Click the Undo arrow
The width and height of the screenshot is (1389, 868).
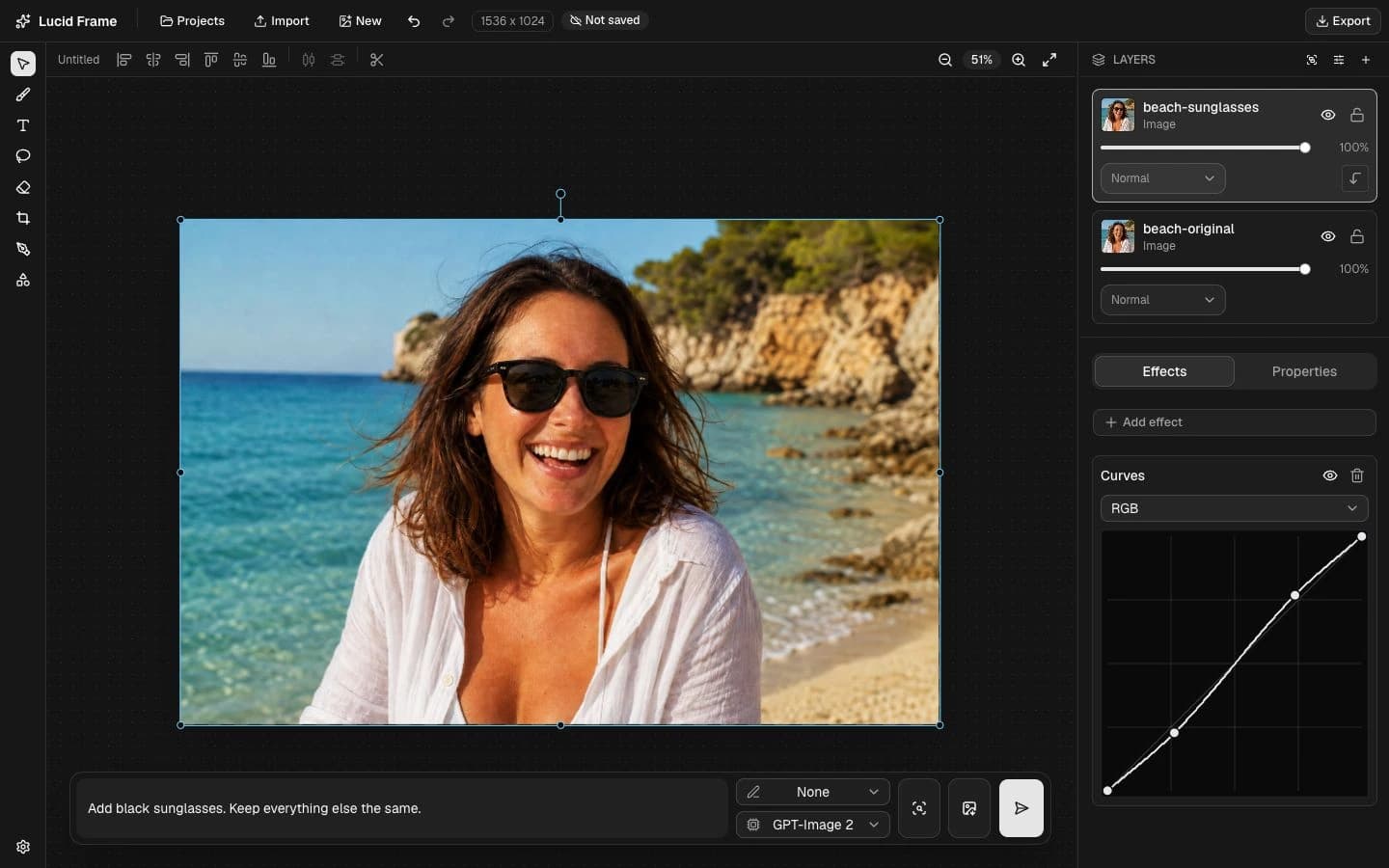pyautogui.click(x=414, y=20)
